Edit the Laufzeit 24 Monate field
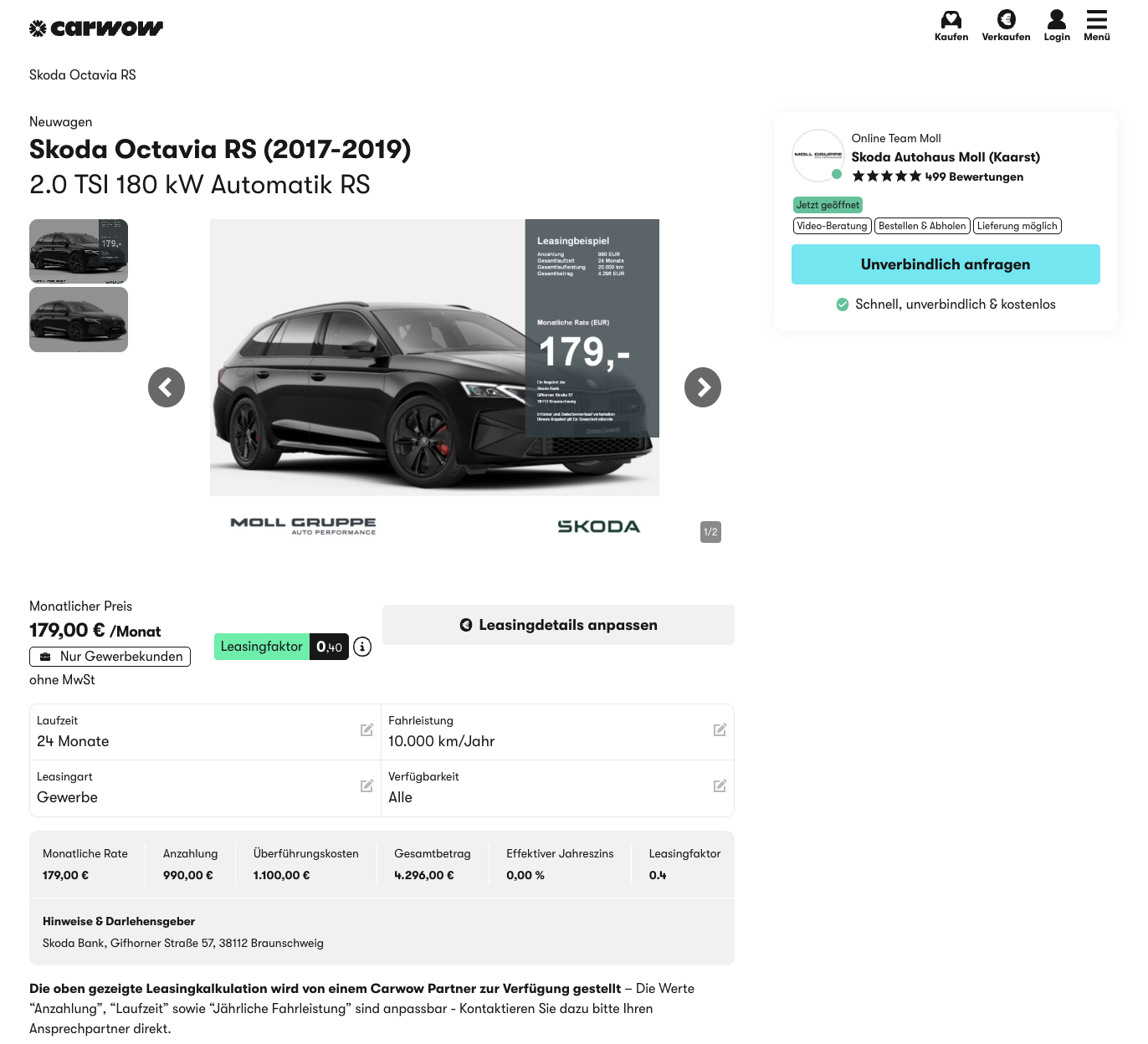Screen dimensions: 1148x1044 click(366, 730)
